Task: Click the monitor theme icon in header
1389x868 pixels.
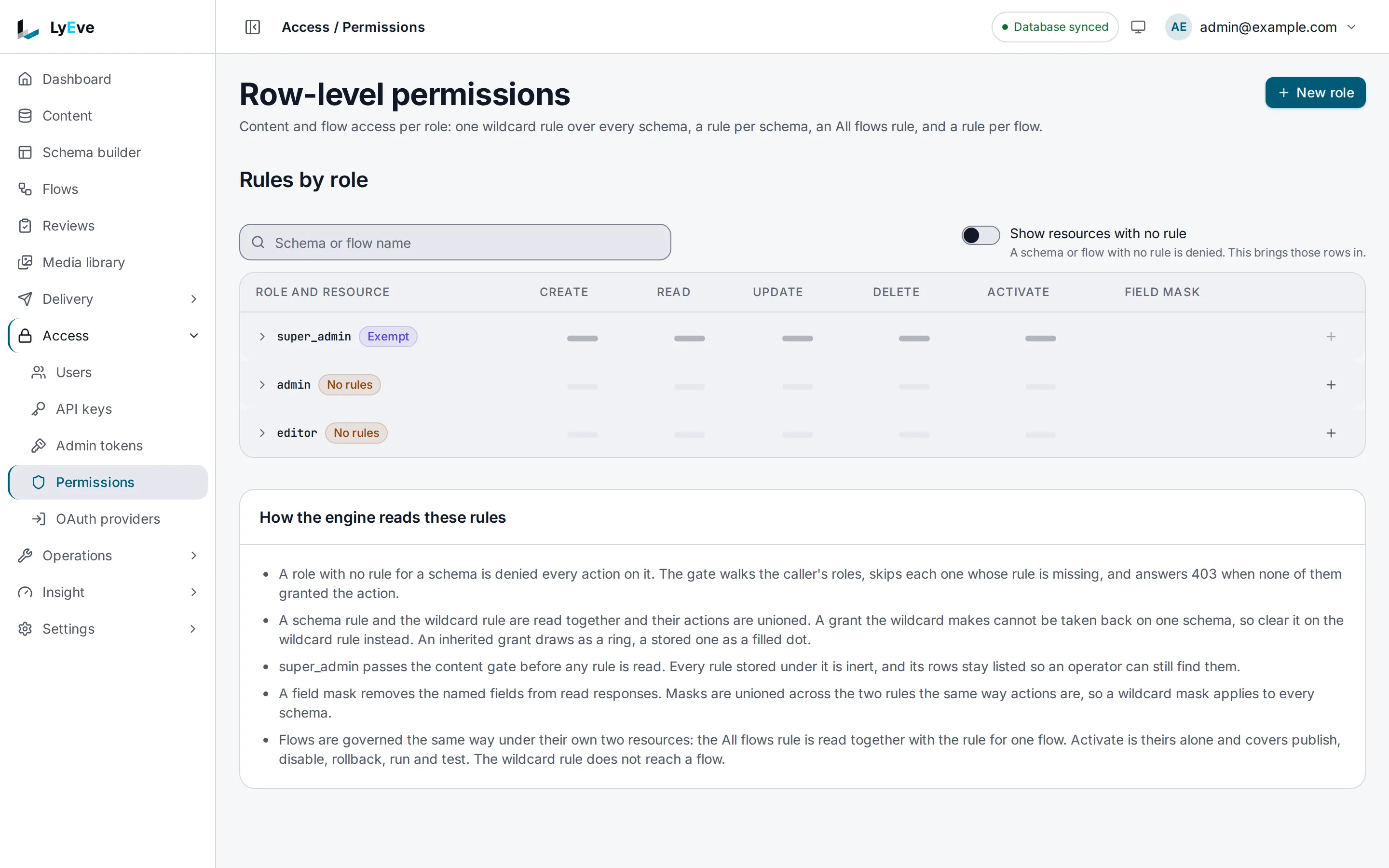Action: tap(1138, 27)
